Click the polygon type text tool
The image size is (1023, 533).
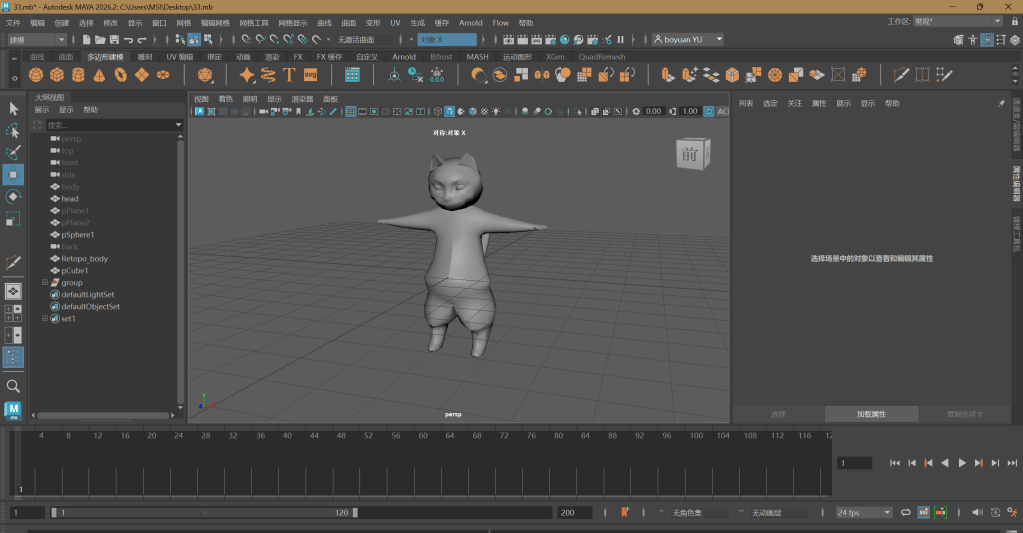289,75
